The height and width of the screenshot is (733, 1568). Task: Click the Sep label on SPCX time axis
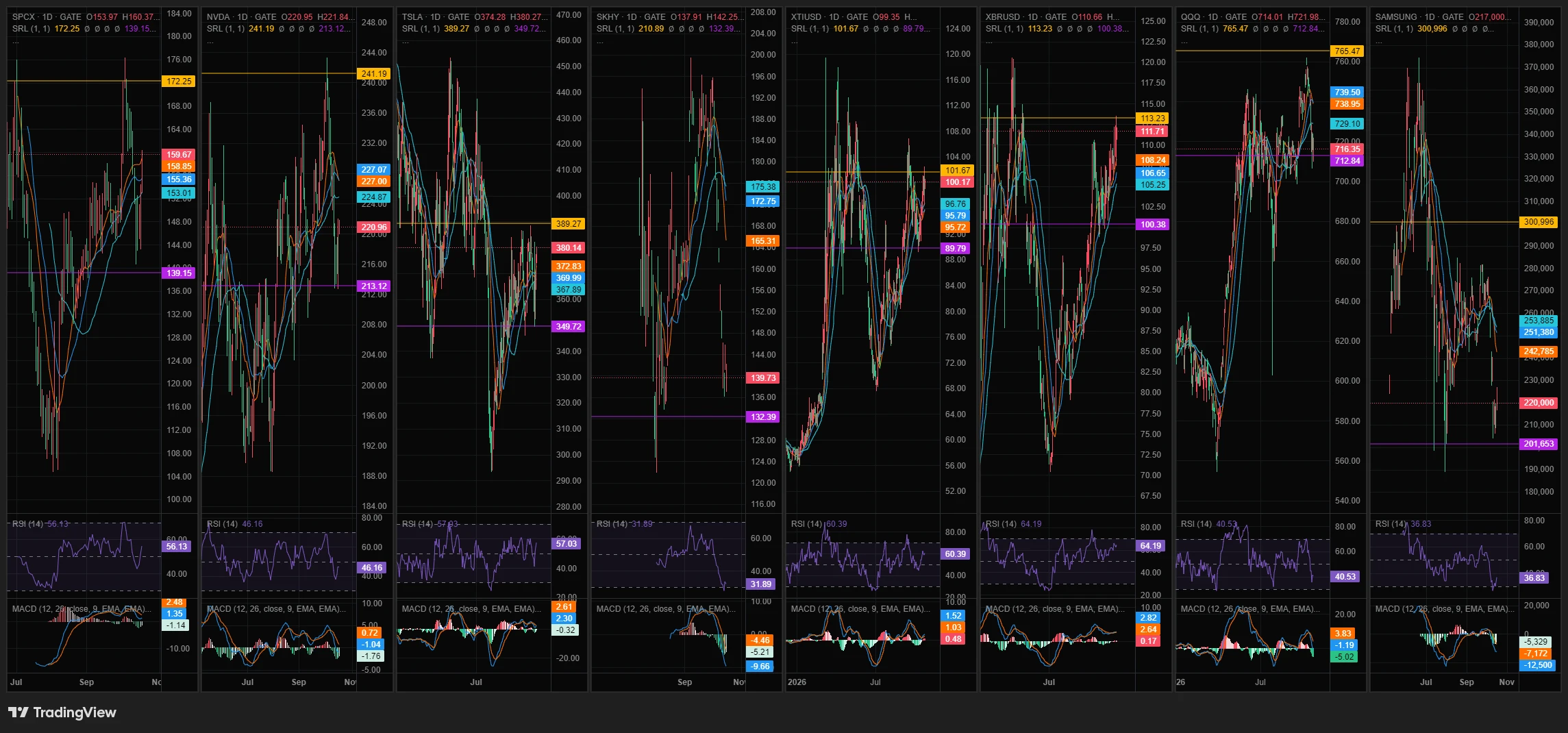[86, 682]
